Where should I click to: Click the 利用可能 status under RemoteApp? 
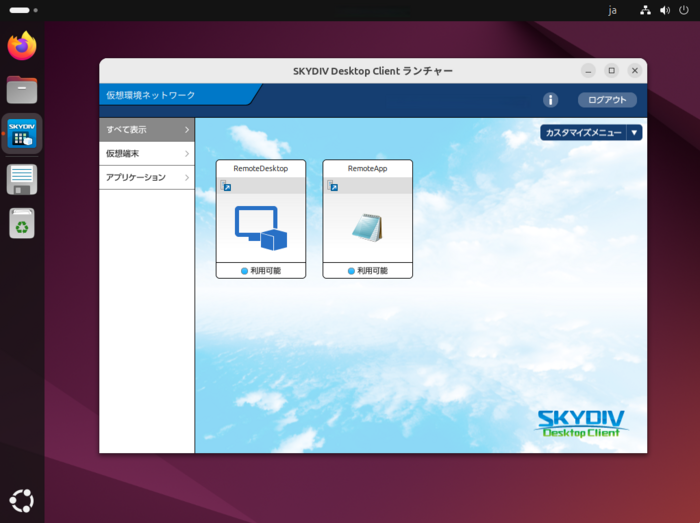coord(372,271)
